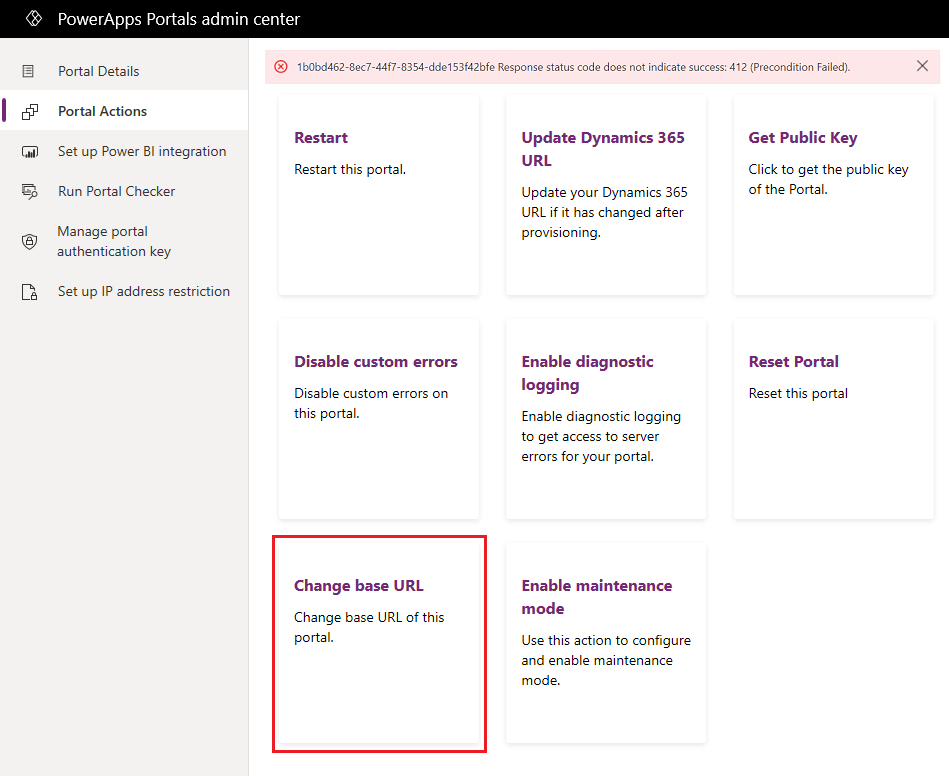Click 'Use this action to configure' description

[606, 660]
